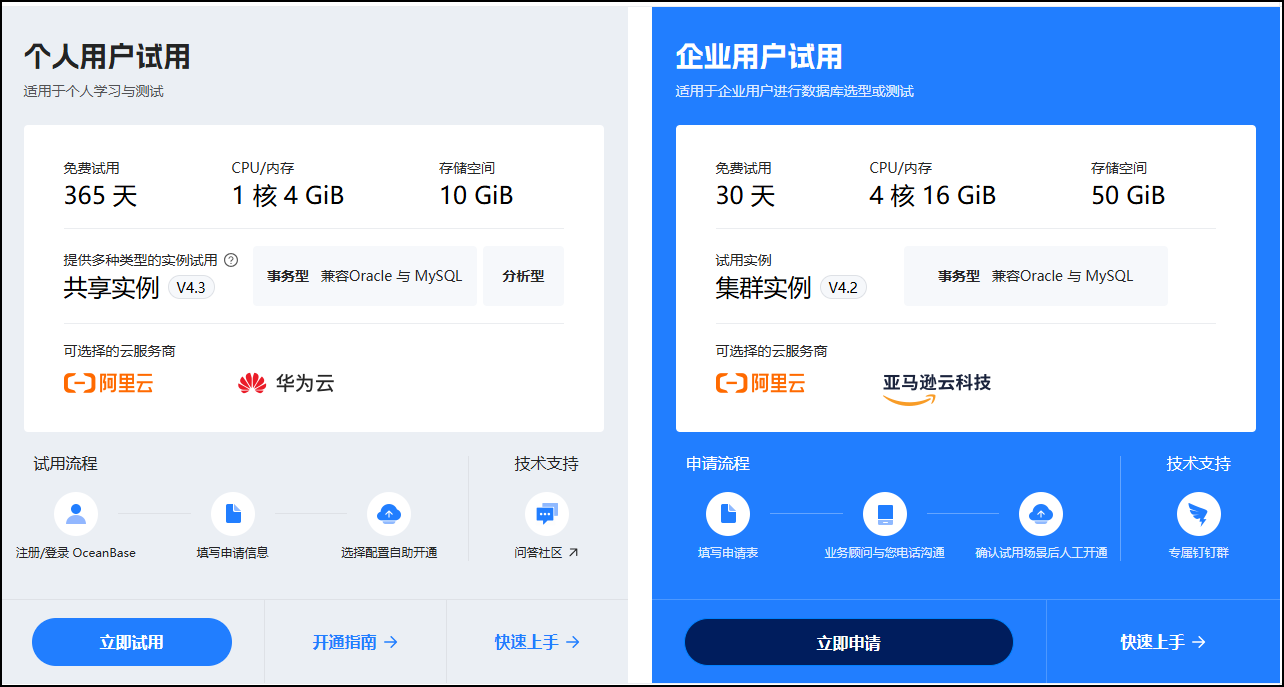Click the V4.3 version badge
The width and height of the screenshot is (1284, 687).
tap(191, 288)
